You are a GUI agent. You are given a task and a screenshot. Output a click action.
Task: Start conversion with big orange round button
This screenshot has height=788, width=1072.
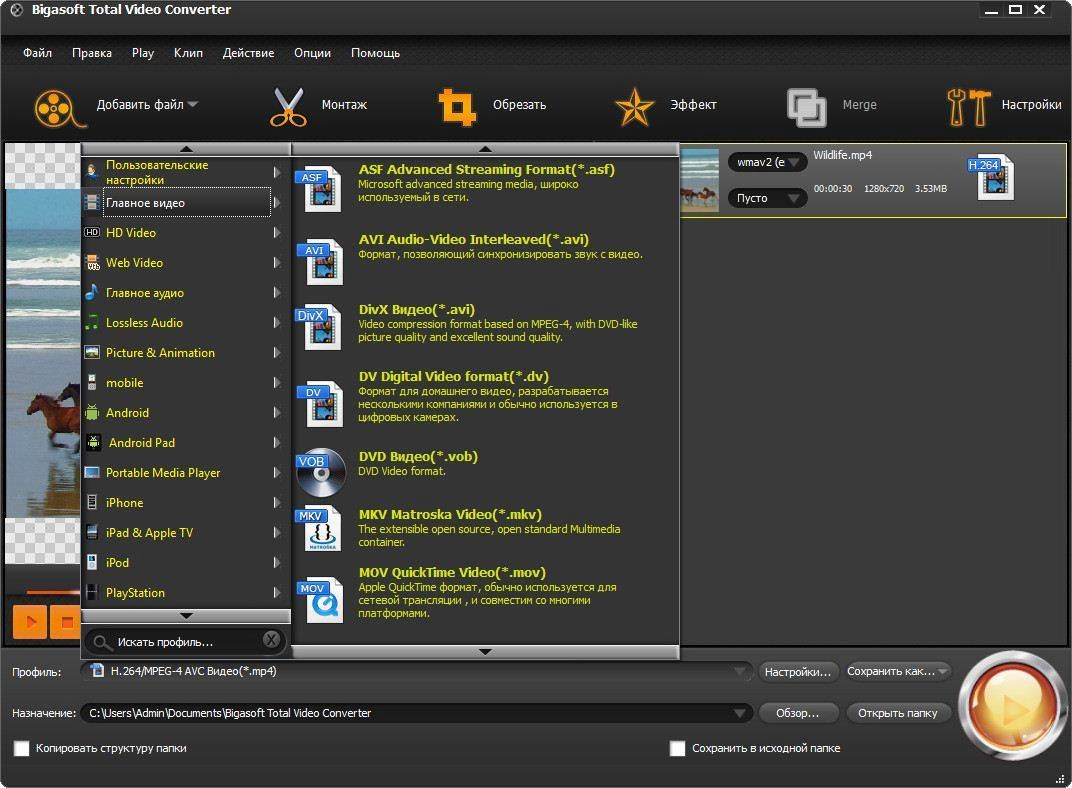(1012, 707)
